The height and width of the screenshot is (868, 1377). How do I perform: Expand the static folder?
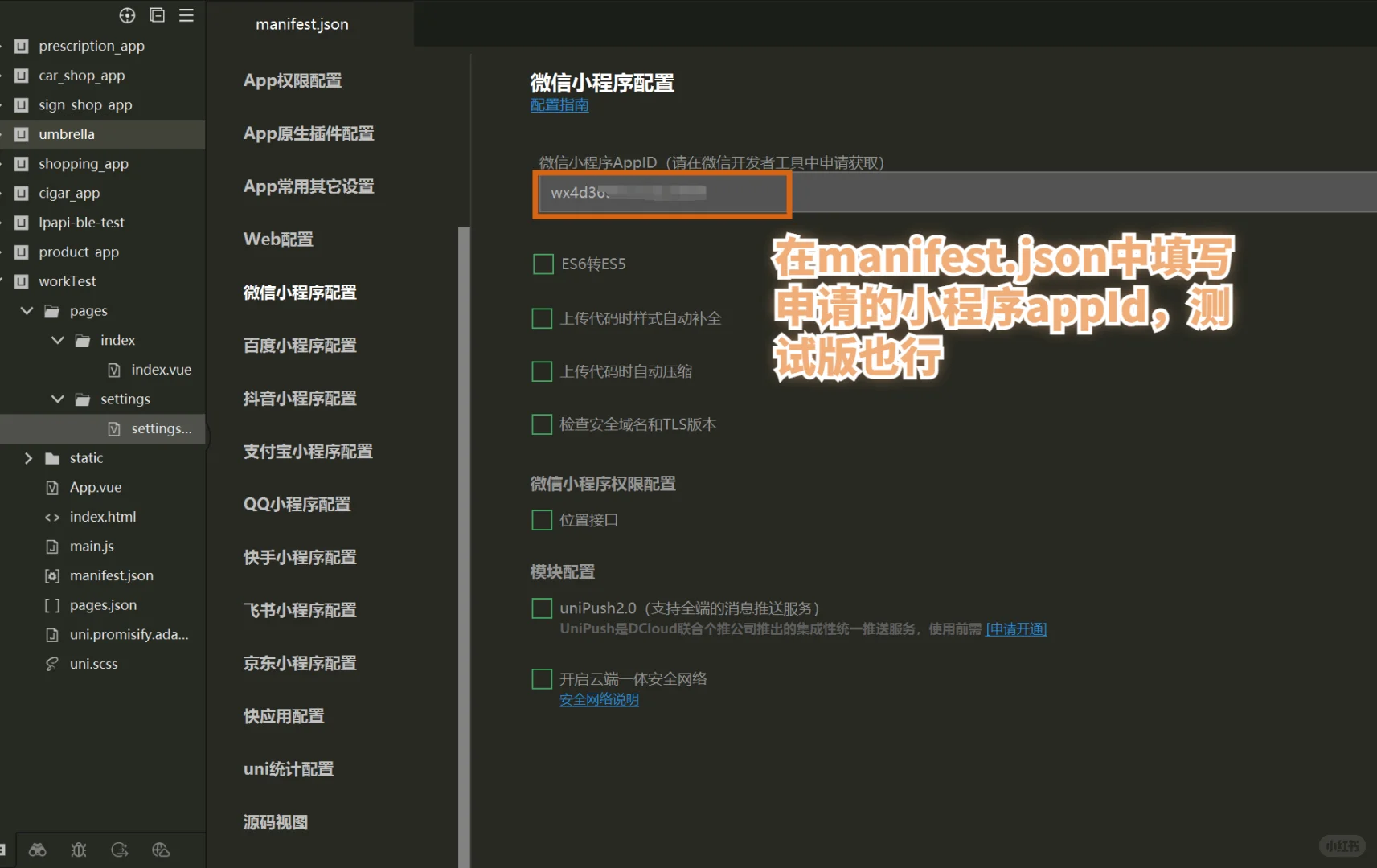pyautogui.click(x=29, y=457)
